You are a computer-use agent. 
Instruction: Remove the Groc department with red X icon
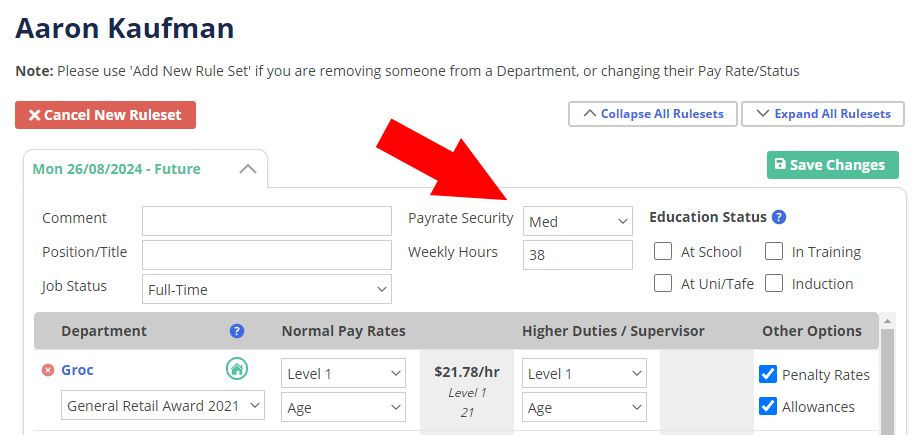point(47,371)
